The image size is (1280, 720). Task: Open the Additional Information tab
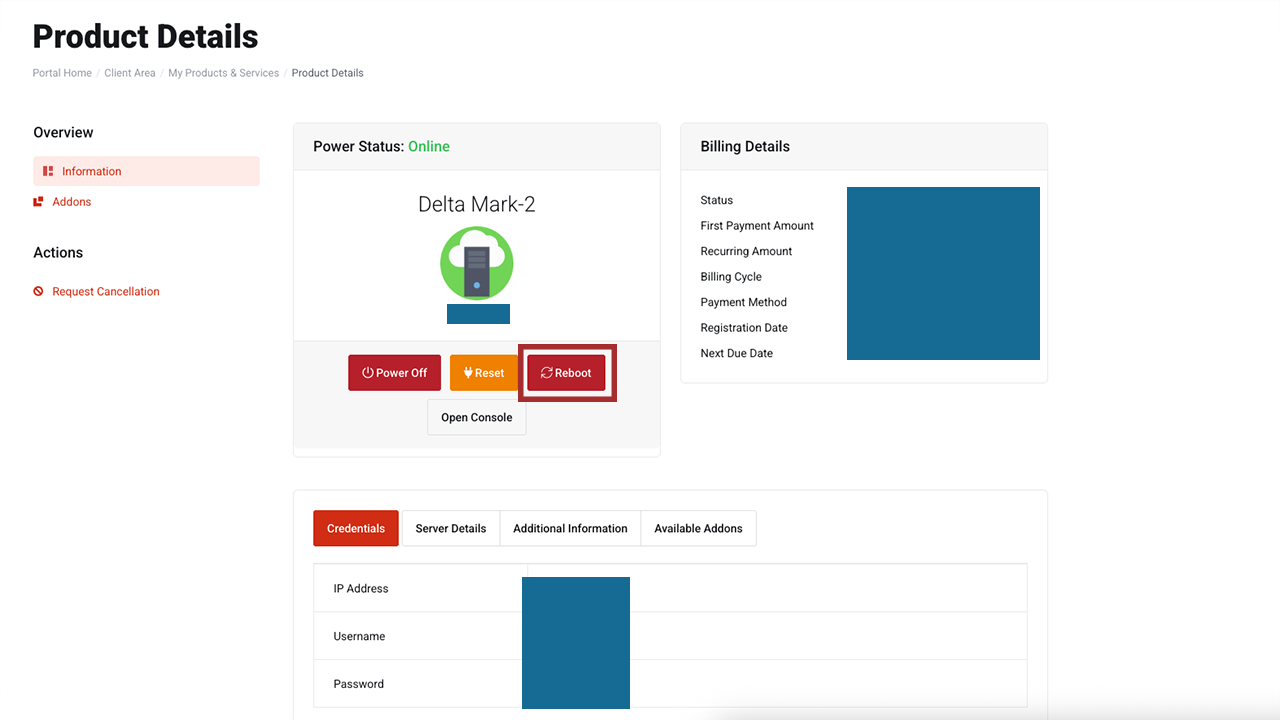click(570, 529)
